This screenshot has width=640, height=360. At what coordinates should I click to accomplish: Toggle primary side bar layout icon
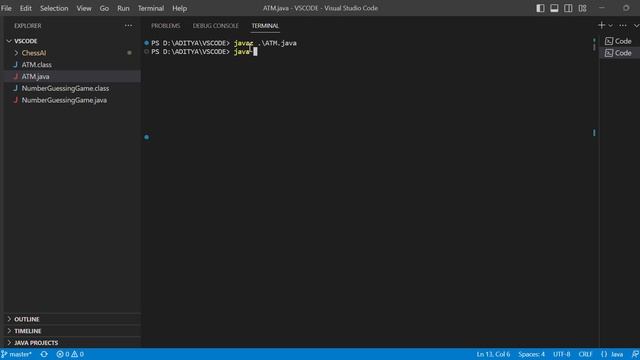(x=540, y=8)
